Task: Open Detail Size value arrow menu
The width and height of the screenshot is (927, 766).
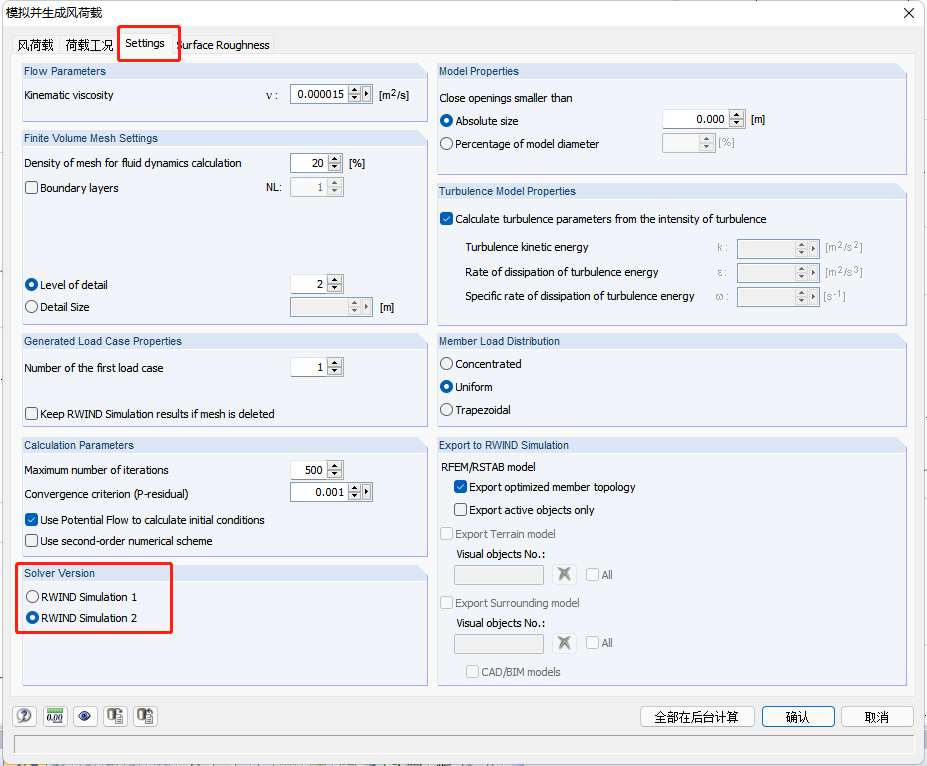Action: pos(367,307)
